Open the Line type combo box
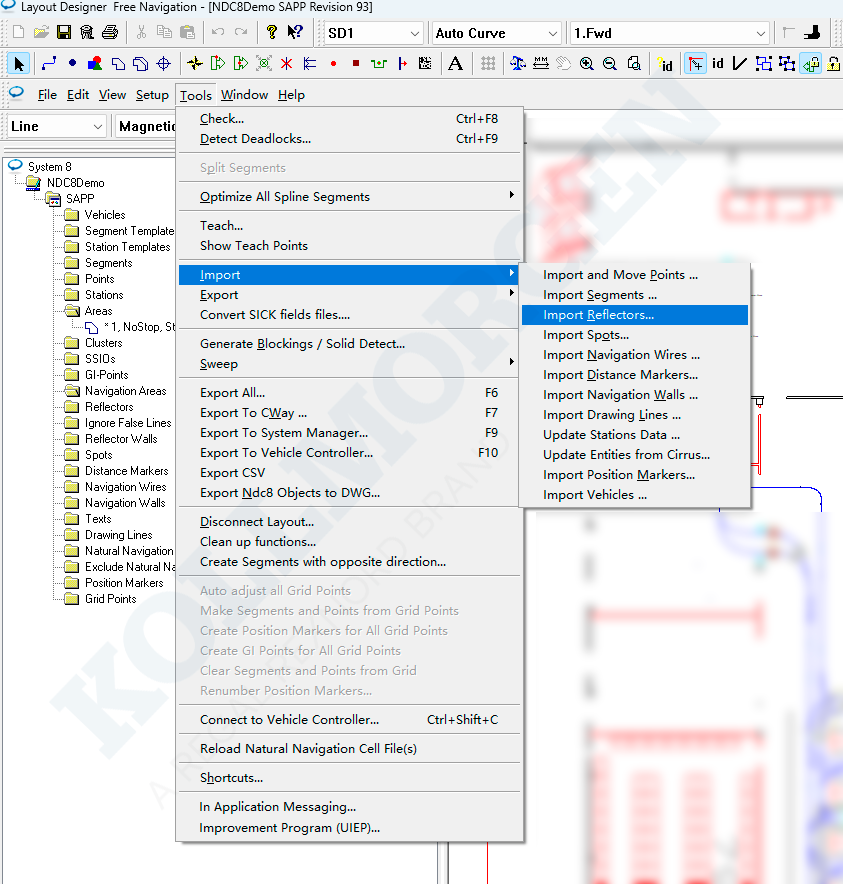Viewport: 843px width, 884px height. click(x=56, y=126)
